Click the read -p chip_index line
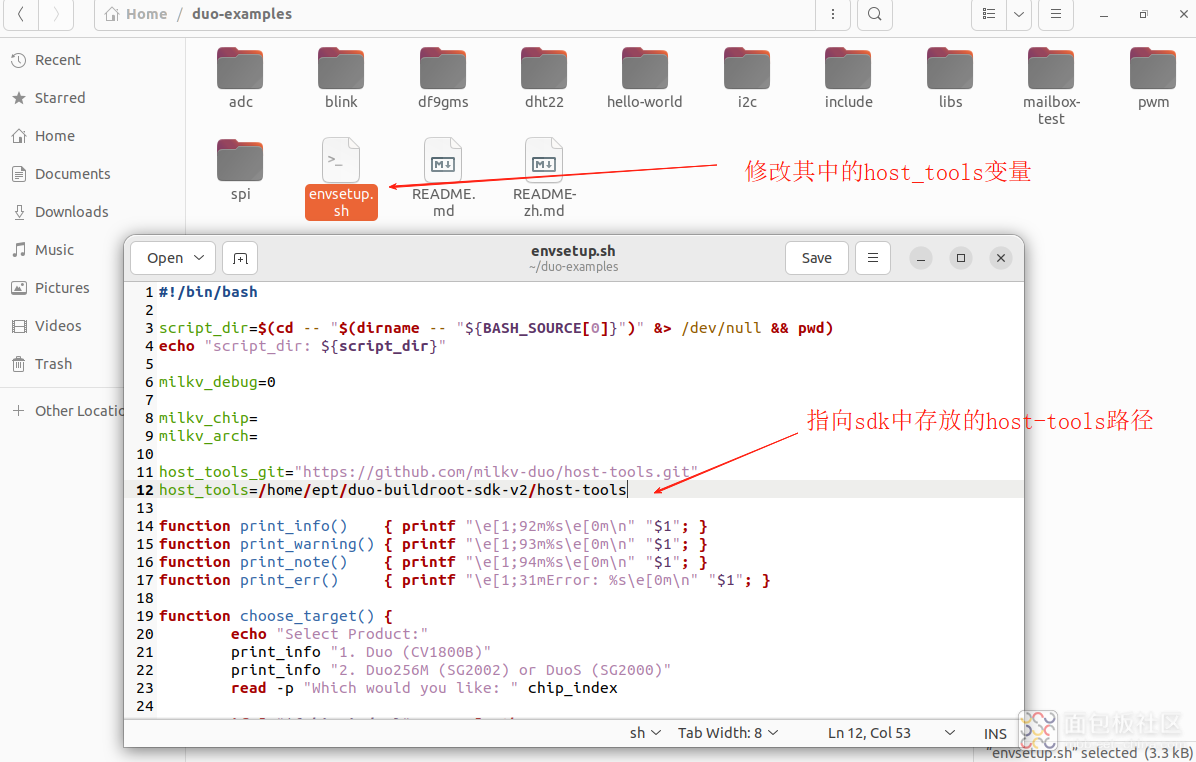Viewport: 1196px width, 762px height. click(x=424, y=688)
